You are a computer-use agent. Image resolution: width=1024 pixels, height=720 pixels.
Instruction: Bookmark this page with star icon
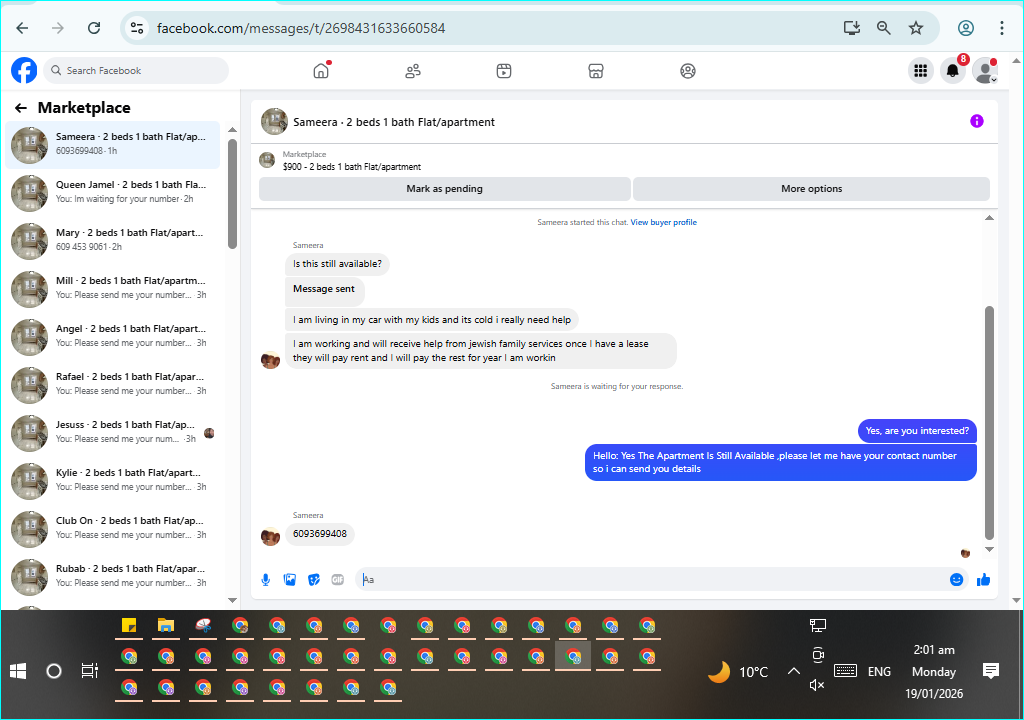pos(916,28)
